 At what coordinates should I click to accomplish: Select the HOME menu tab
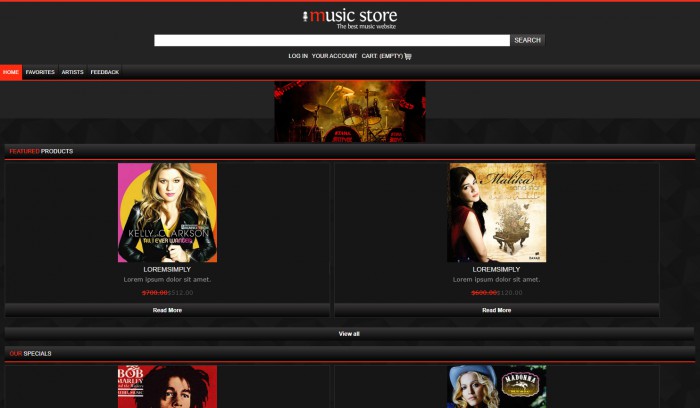[11, 72]
